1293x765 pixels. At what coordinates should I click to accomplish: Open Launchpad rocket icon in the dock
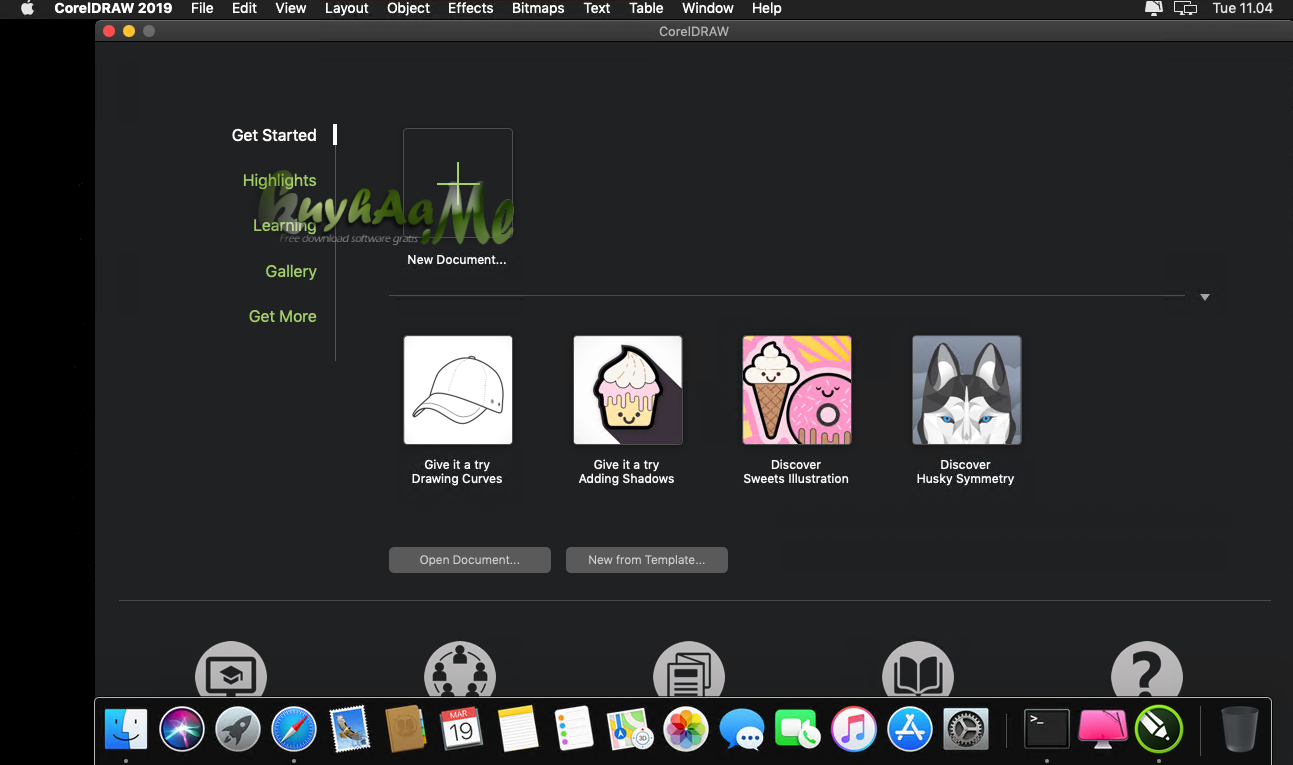(x=238, y=729)
